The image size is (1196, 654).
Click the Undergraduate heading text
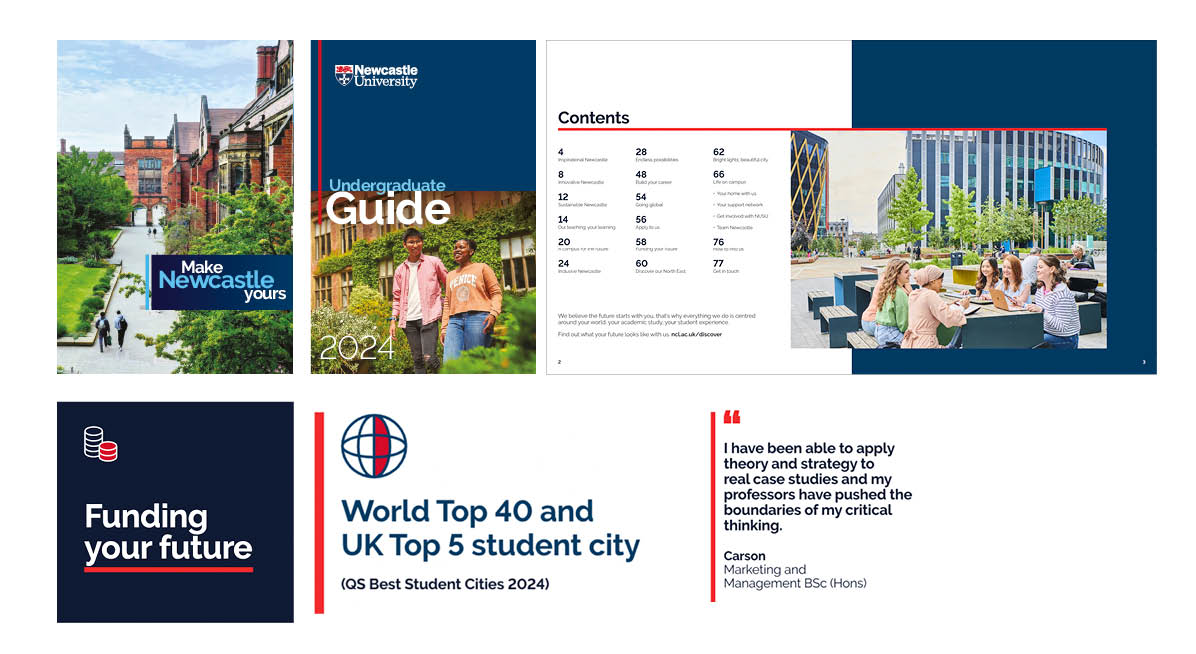point(387,185)
